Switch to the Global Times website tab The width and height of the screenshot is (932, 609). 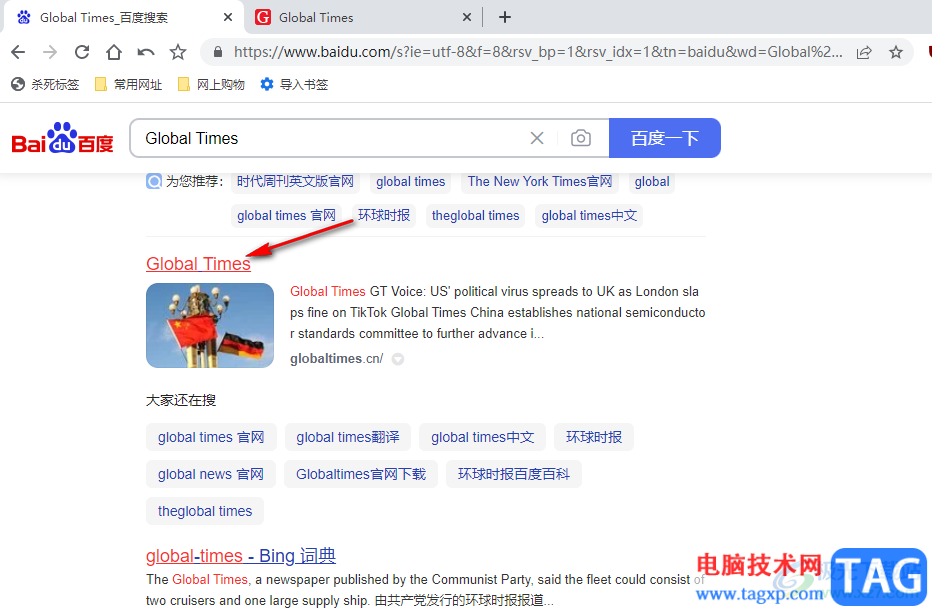click(363, 17)
